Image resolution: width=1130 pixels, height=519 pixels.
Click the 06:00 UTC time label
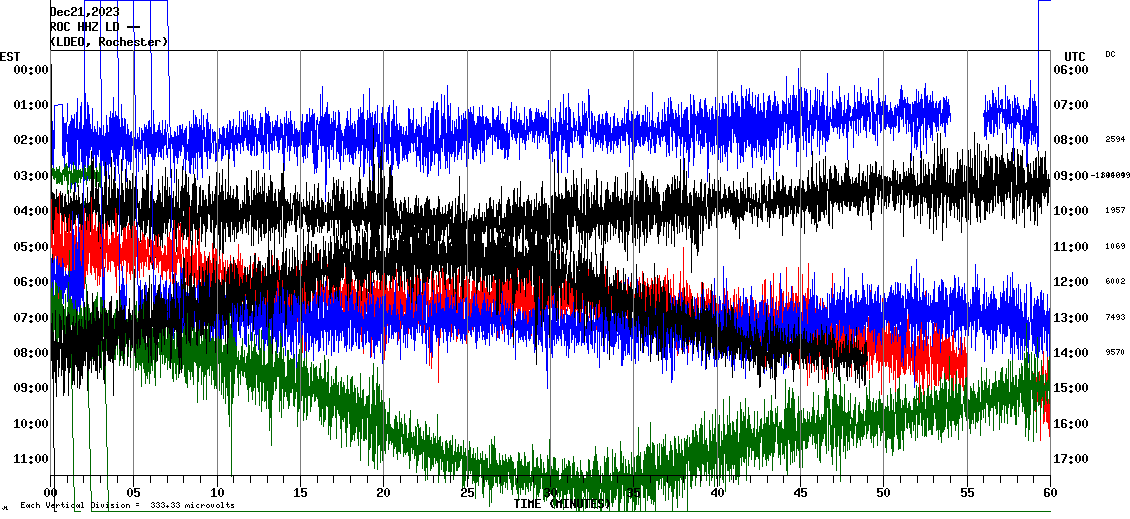pos(1071,70)
